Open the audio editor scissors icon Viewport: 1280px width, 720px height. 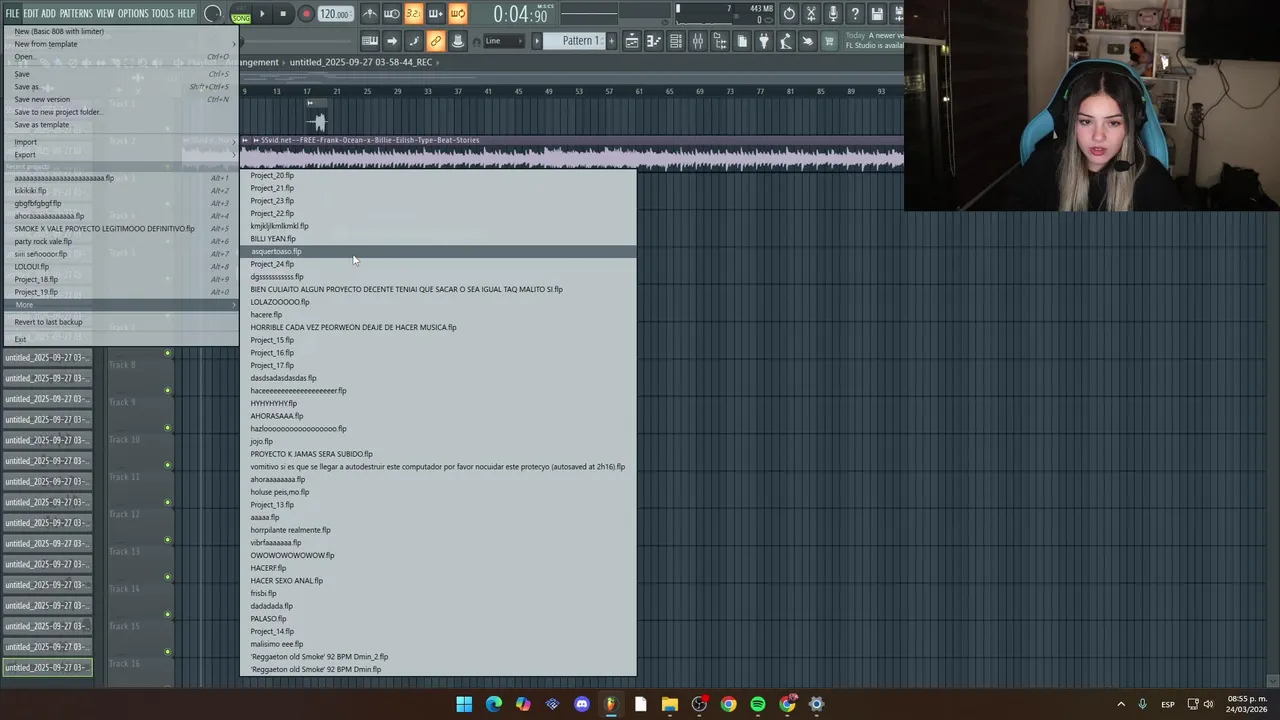pos(811,14)
